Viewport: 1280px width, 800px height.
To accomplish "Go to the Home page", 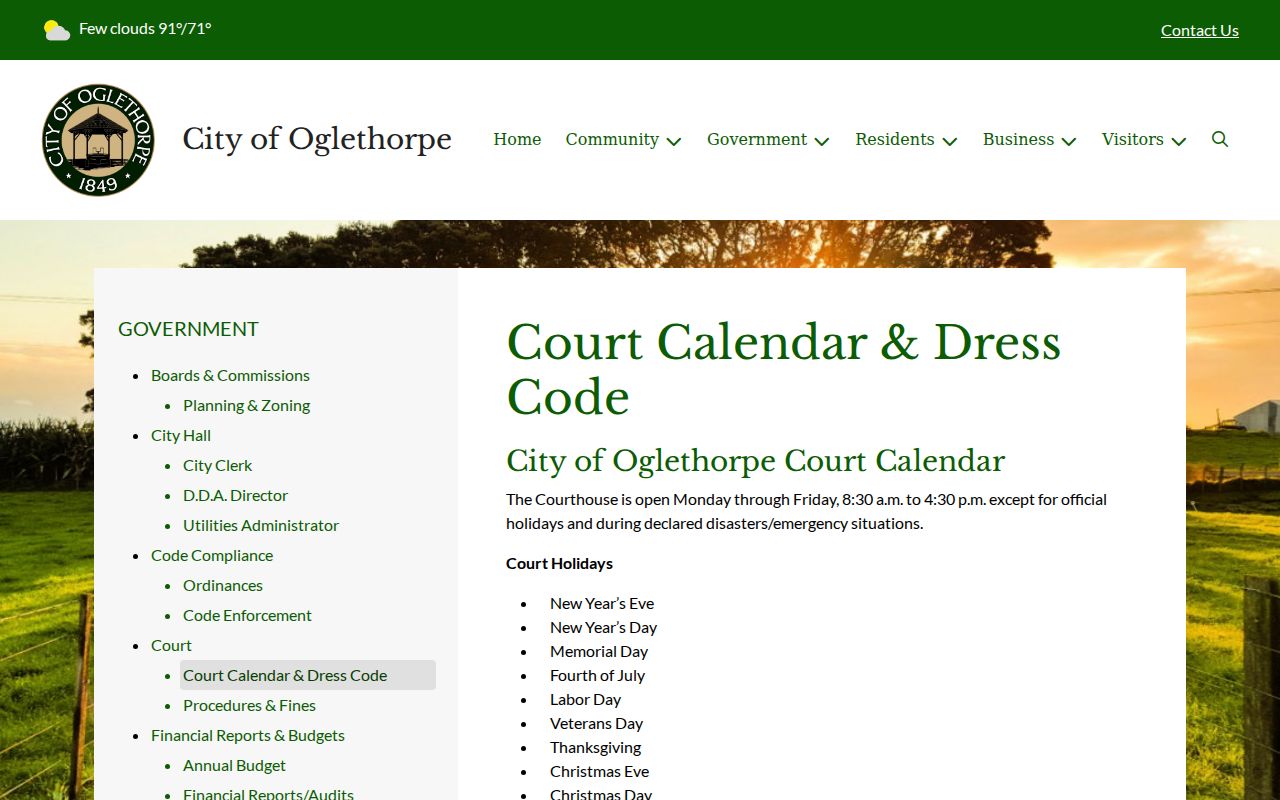I will coord(517,139).
